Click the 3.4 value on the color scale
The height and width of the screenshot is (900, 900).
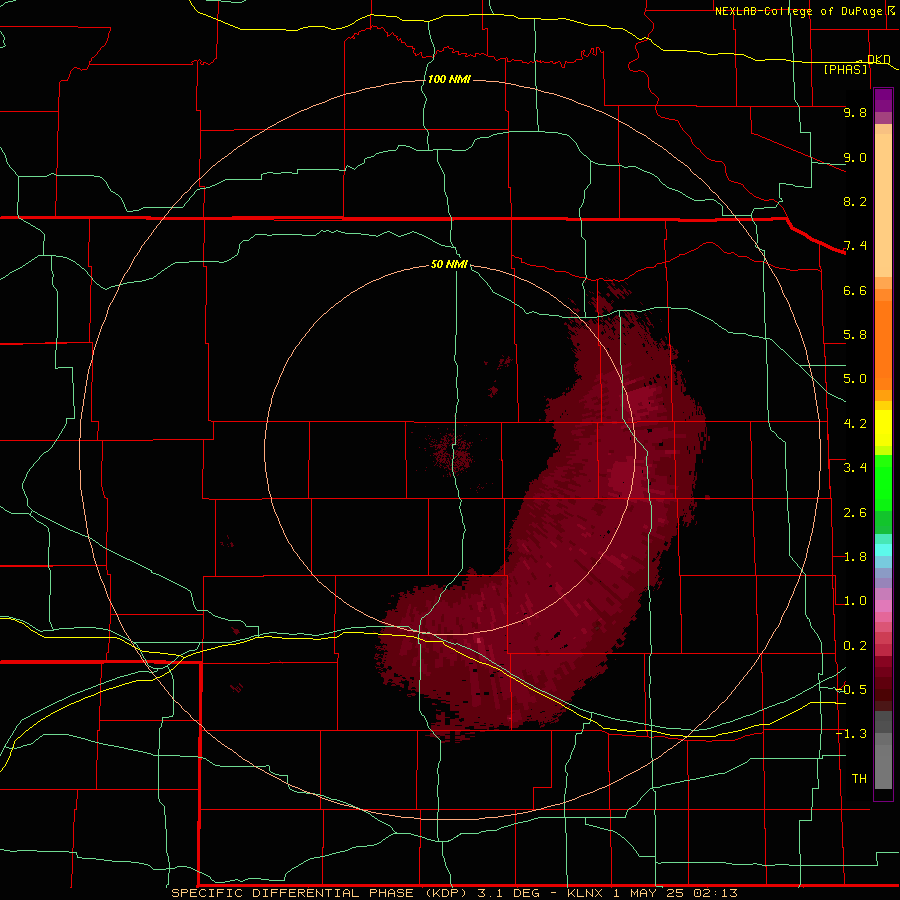[x=855, y=468]
